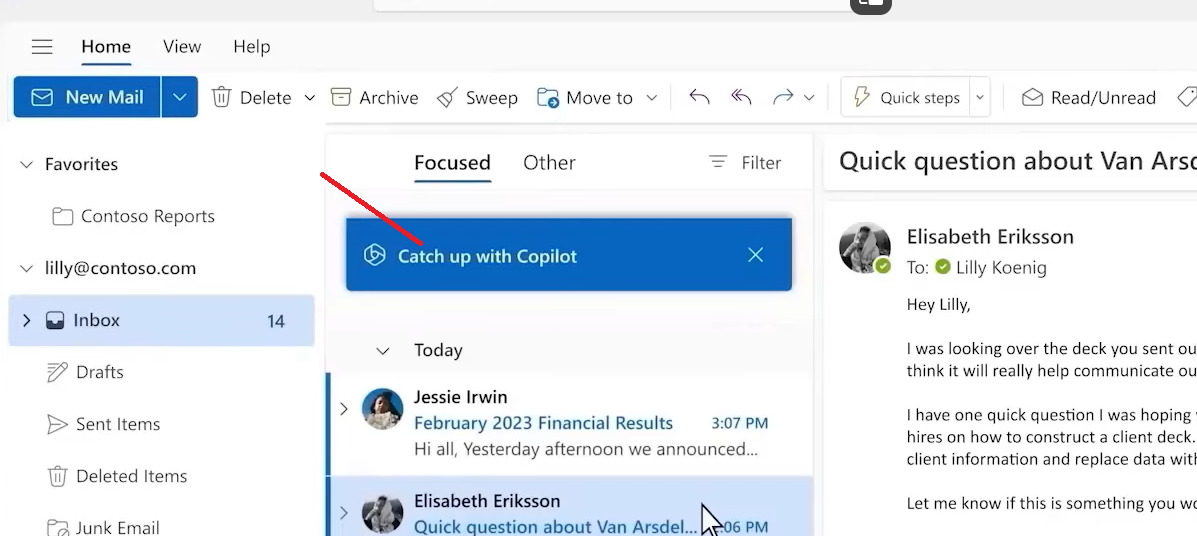
Task: Click the 3:07 PM timestamp
Action: [x=740, y=423]
